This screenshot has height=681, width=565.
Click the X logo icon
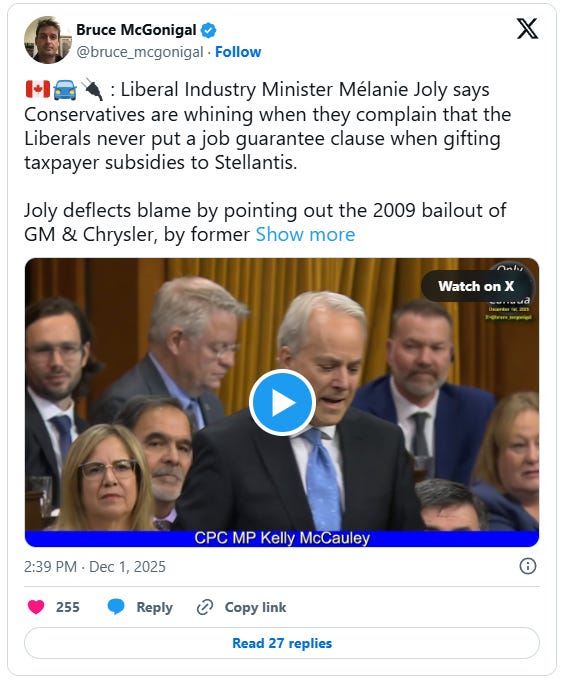click(527, 29)
